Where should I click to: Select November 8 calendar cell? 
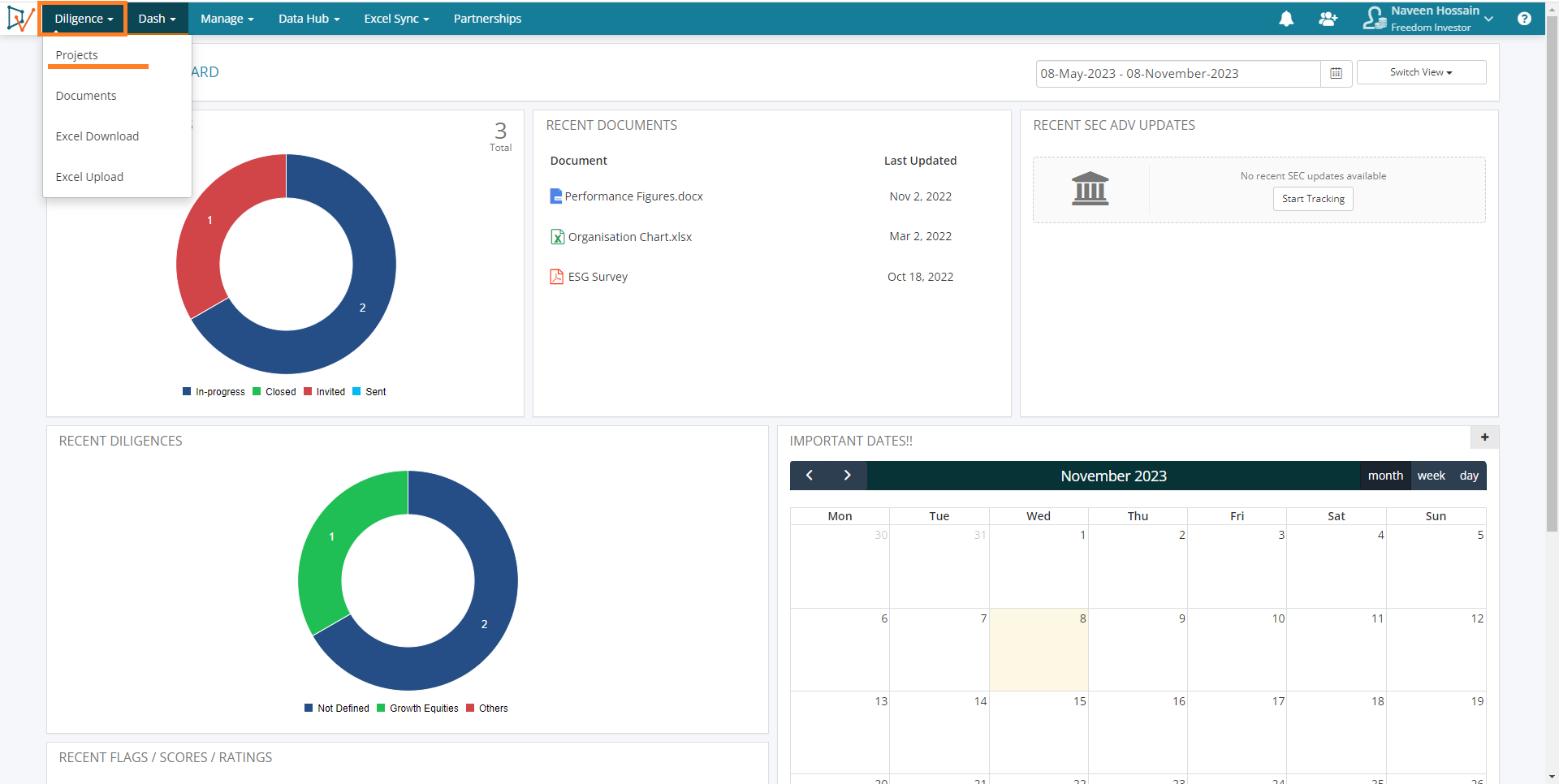click(1039, 649)
